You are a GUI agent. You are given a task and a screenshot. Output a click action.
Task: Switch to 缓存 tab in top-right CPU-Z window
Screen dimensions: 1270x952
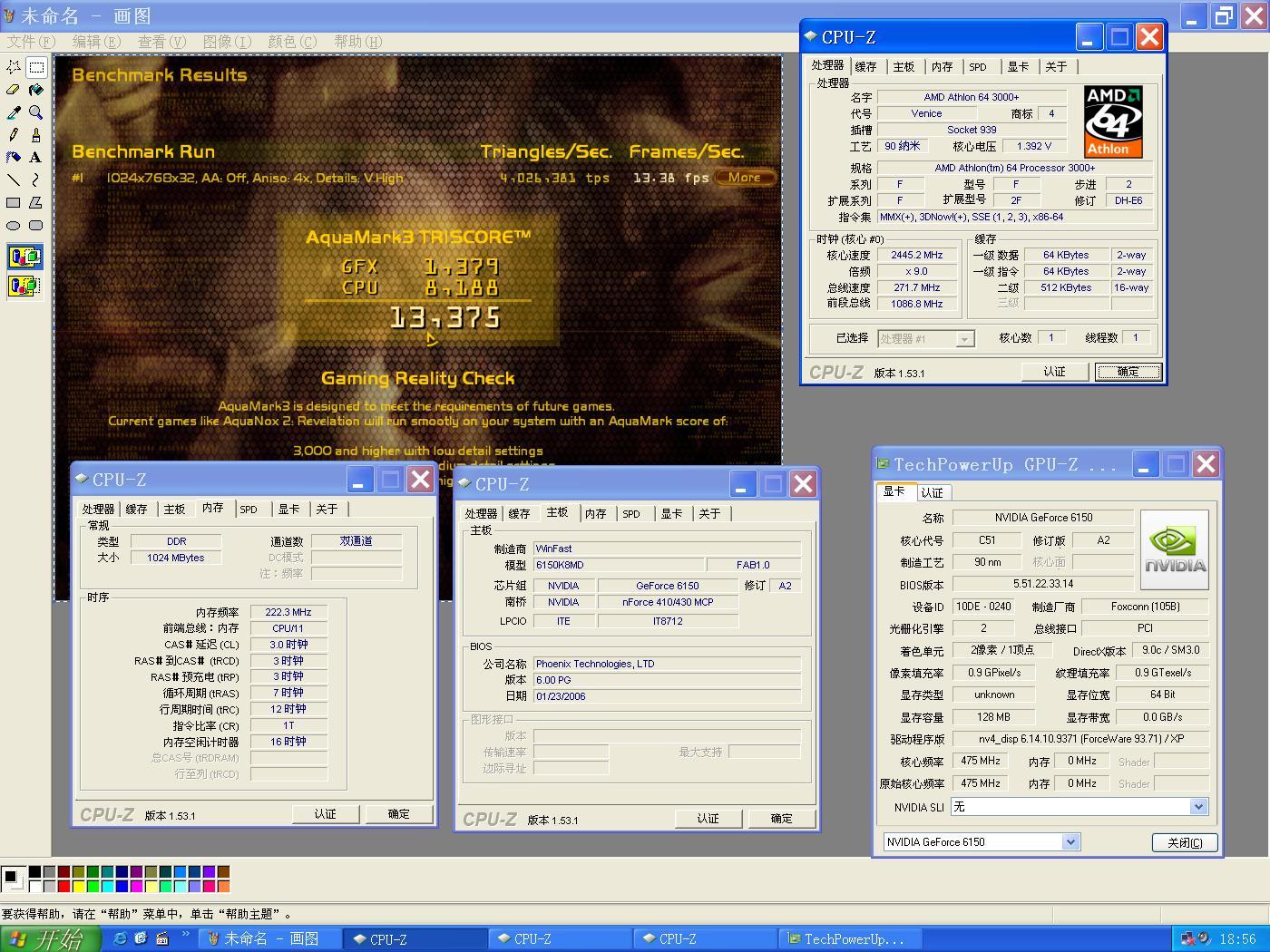(866, 67)
